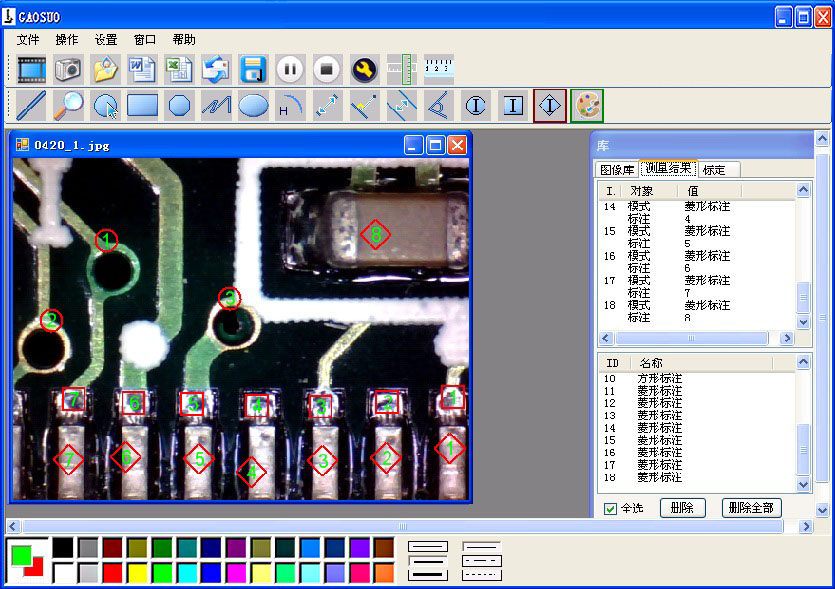Click the 删除全部 button
Screen dimensions: 835x589
(x=751, y=508)
